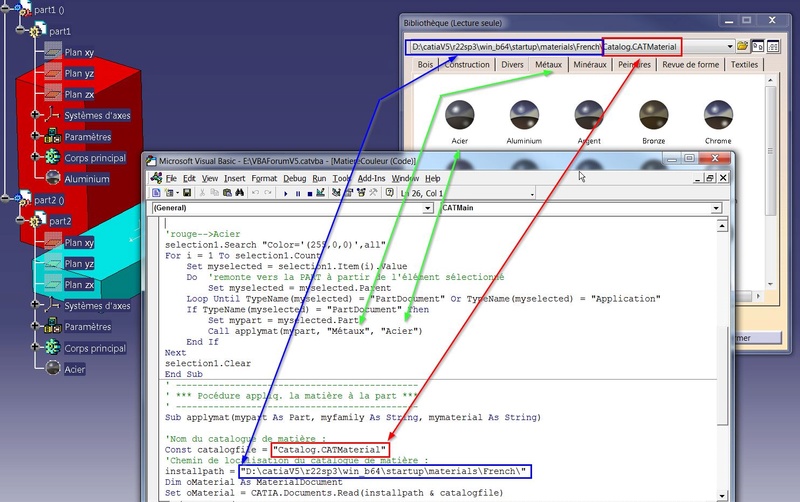Select Plan xy under part1
Image resolution: width=800 pixels, height=502 pixels.
(x=79, y=53)
